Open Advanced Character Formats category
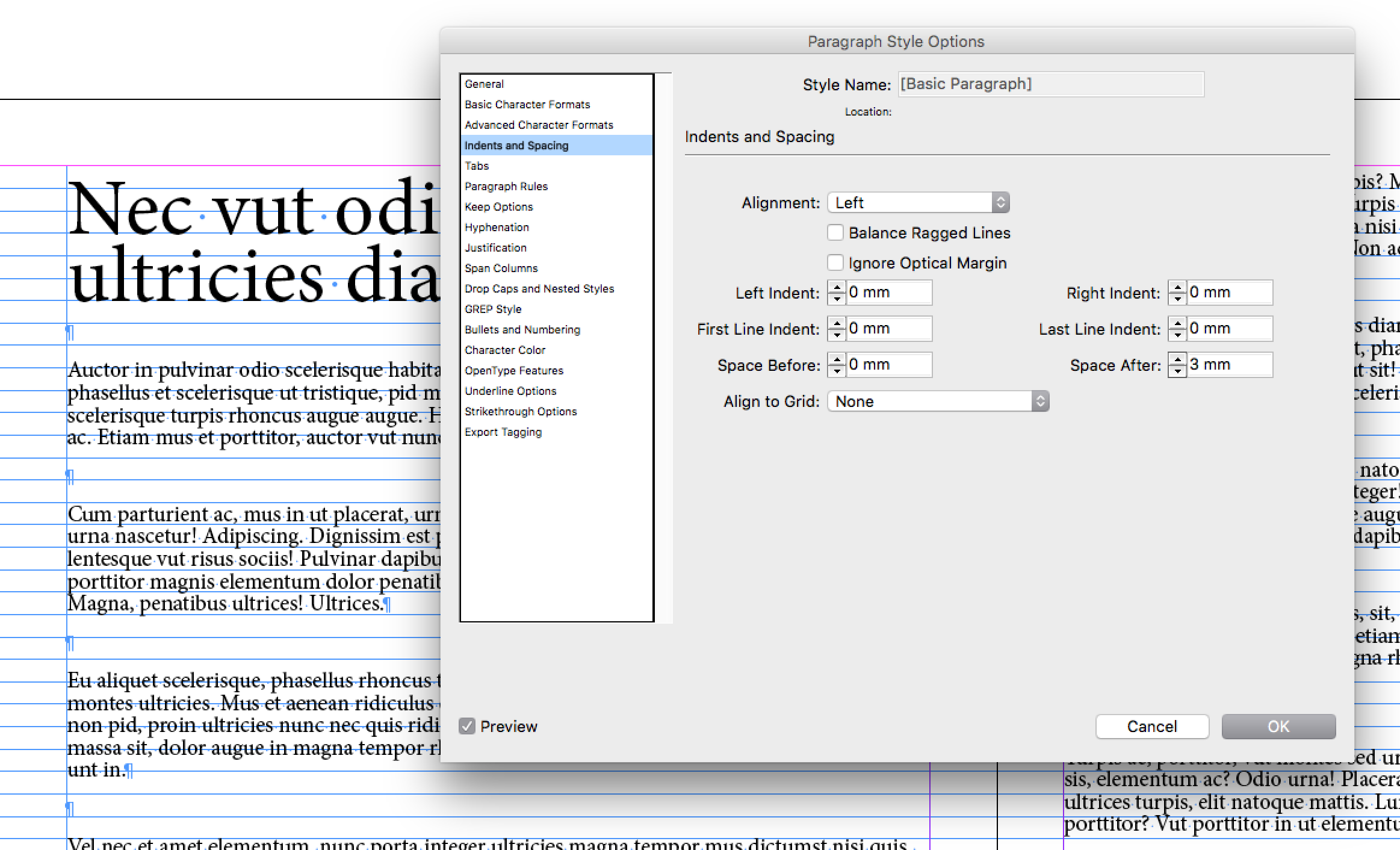 556,125
